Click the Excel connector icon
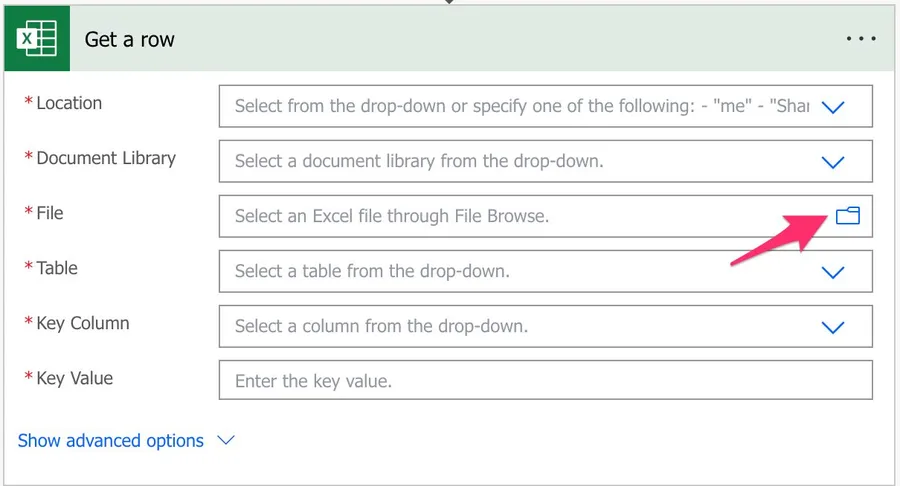Screen dimensions: 900x486 coord(37,40)
